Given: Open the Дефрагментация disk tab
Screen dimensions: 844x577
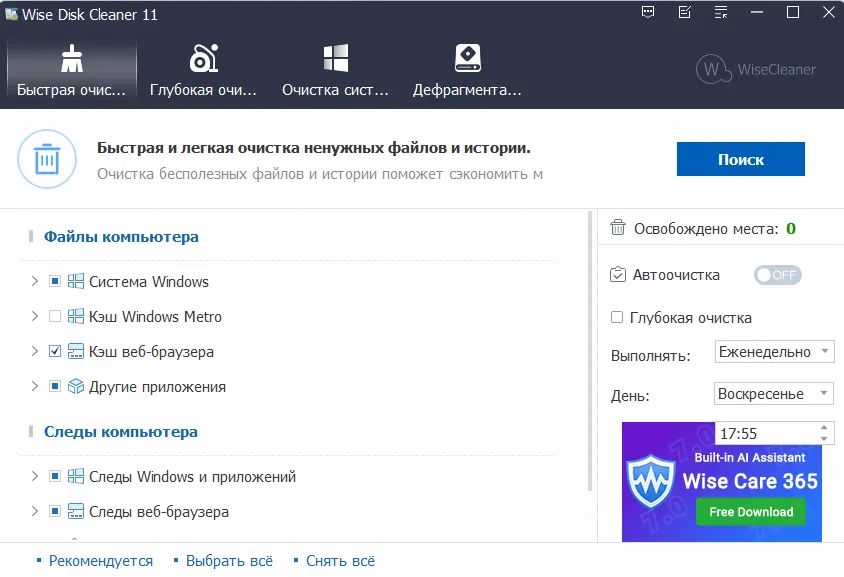Looking at the screenshot, I should 467,69.
